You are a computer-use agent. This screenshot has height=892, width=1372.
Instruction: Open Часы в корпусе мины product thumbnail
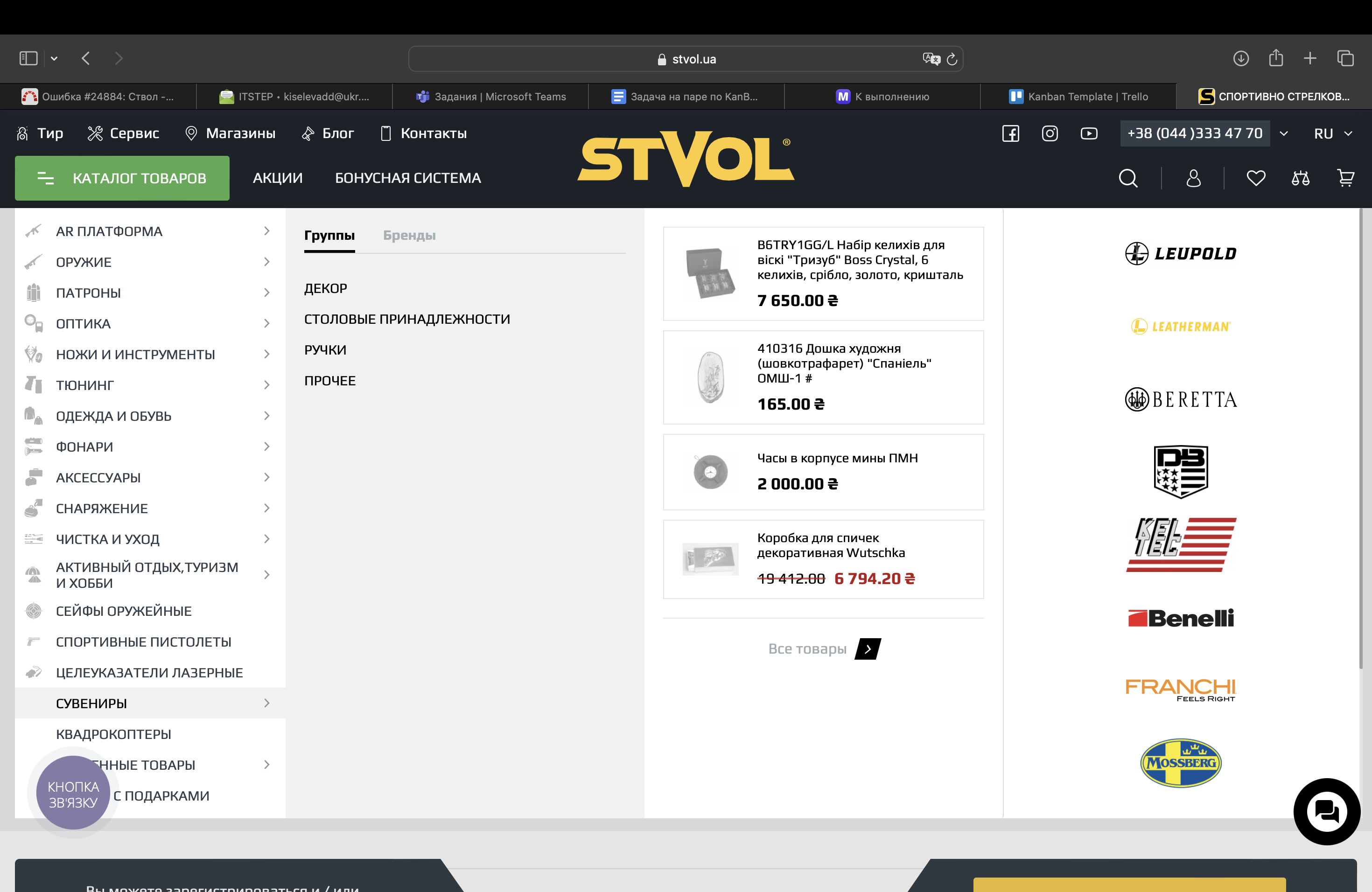tap(710, 472)
